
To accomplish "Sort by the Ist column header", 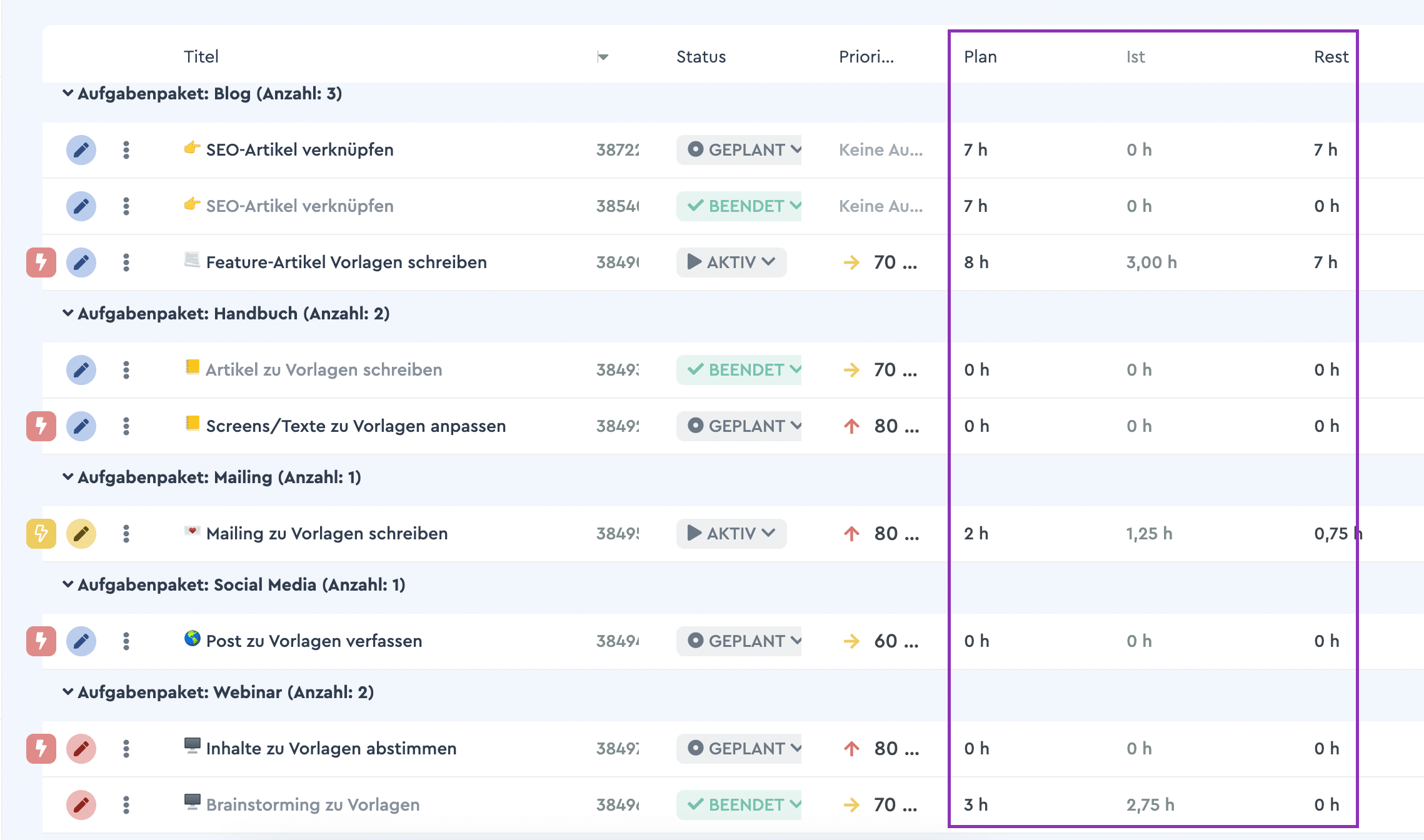I will [1136, 57].
